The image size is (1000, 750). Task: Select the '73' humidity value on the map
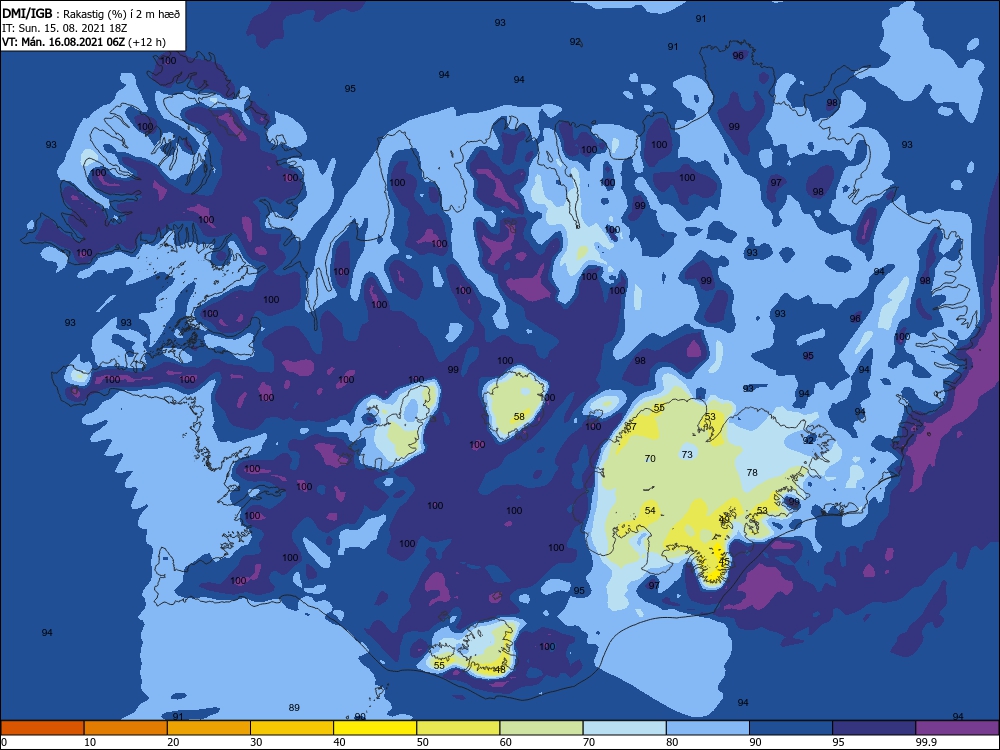(x=687, y=455)
